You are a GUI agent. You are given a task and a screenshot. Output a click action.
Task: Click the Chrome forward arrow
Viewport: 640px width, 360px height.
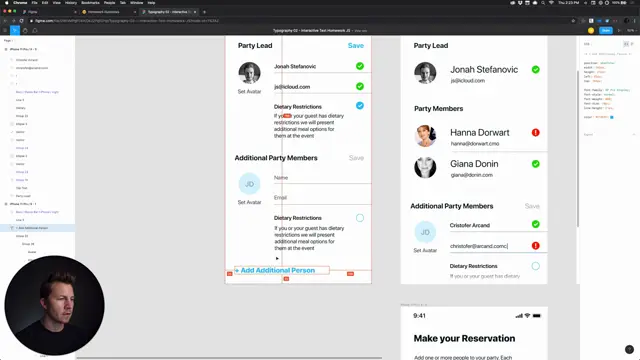tap(13, 20)
